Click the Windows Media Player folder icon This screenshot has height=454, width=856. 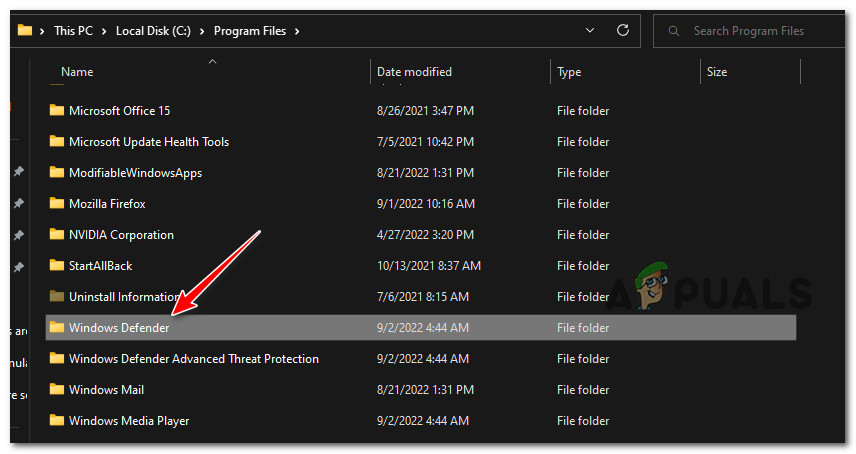coord(56,421)
